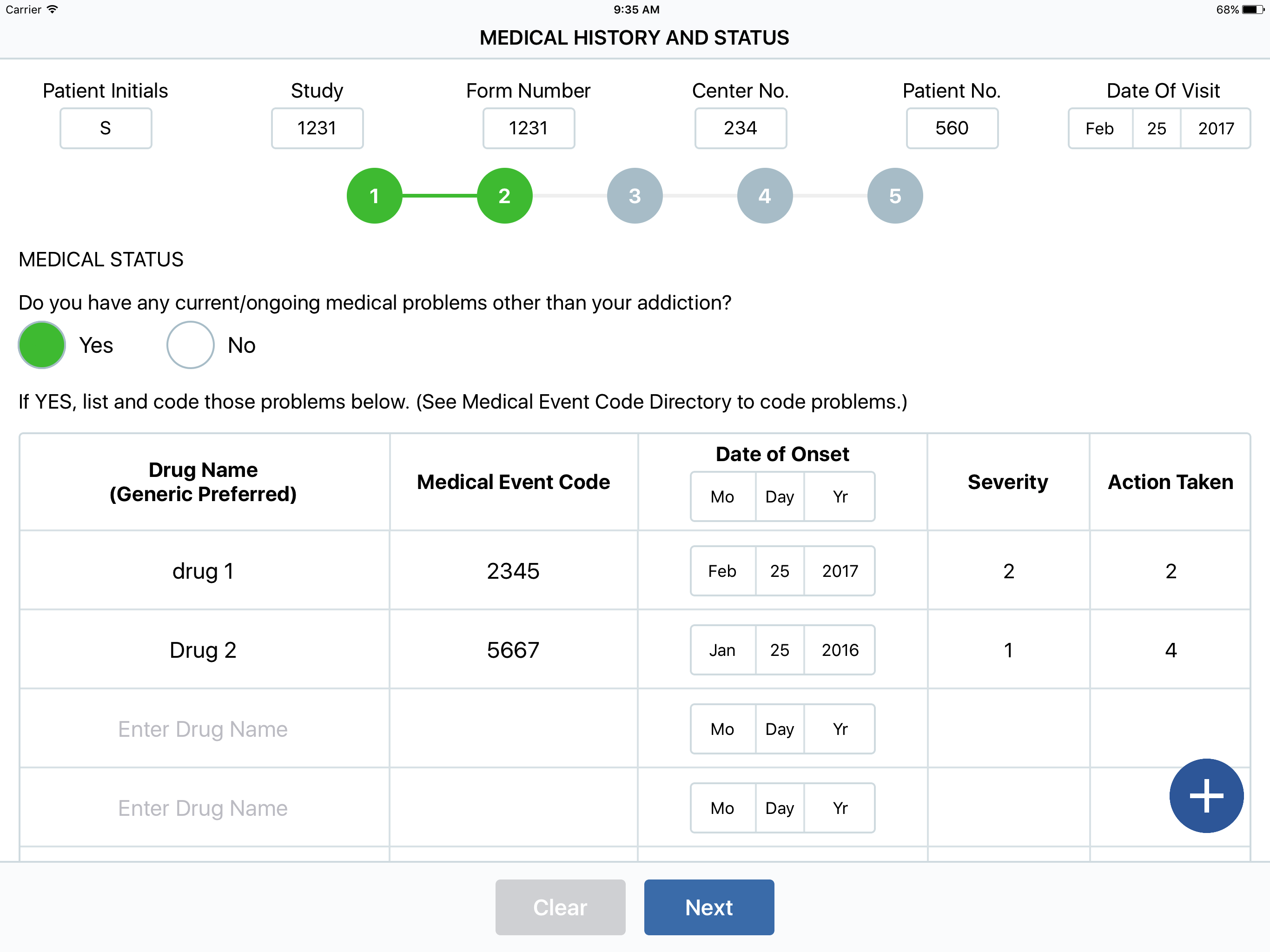Jump to step 3 circle
Screen dimensions: 1270x952
click(635, 196)
